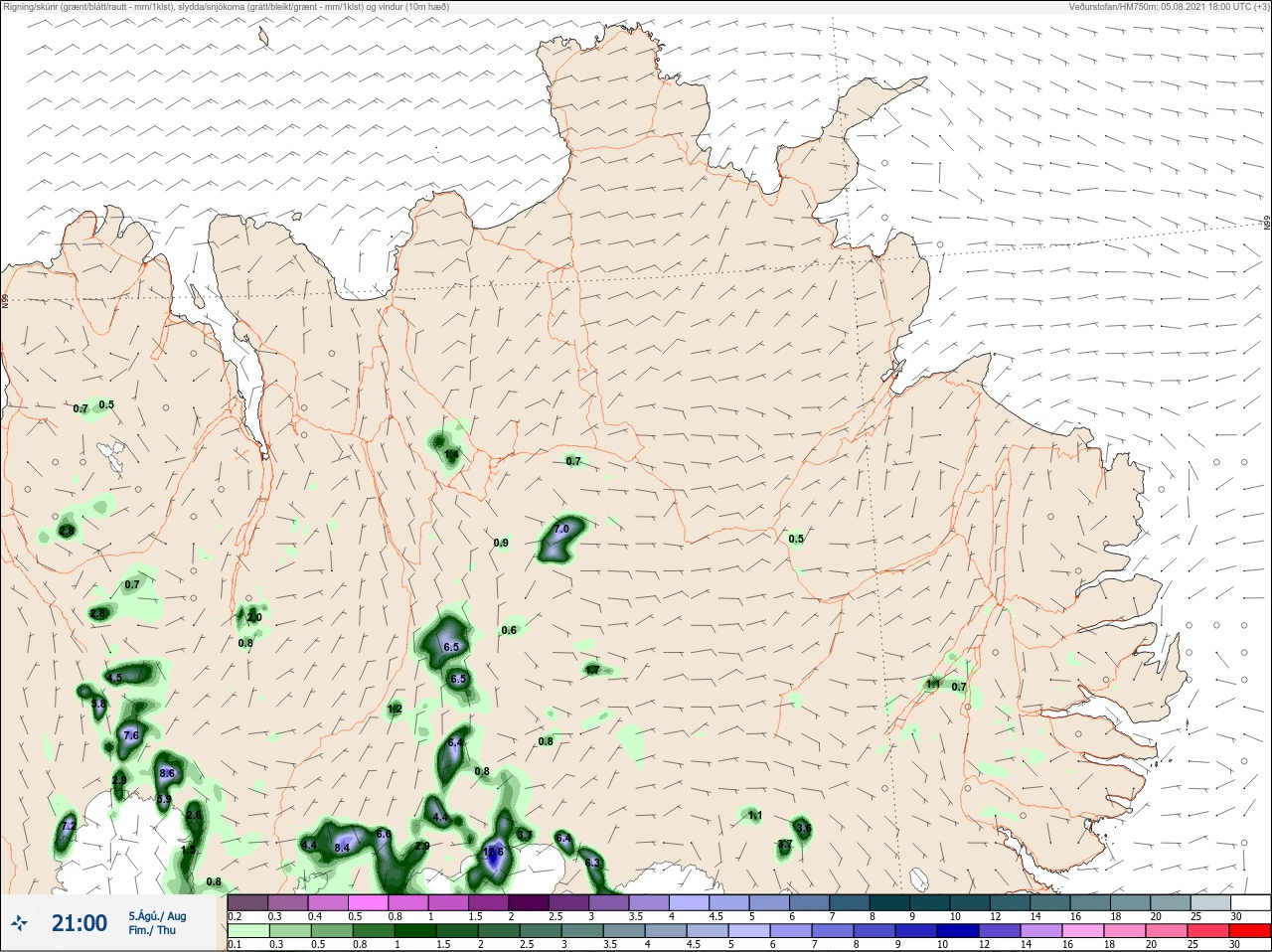
Task: Click the Veðurstofan logo beside 21:00
Action: tap(20, 923)
